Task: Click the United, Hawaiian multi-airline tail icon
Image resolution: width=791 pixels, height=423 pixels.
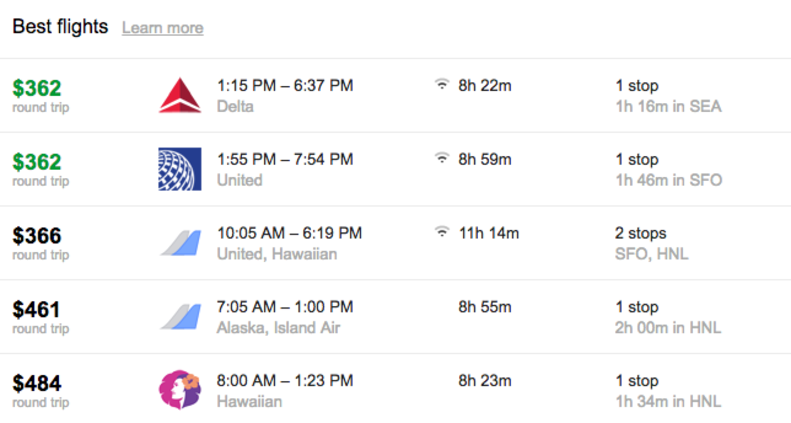Action: tap(181, 243)
